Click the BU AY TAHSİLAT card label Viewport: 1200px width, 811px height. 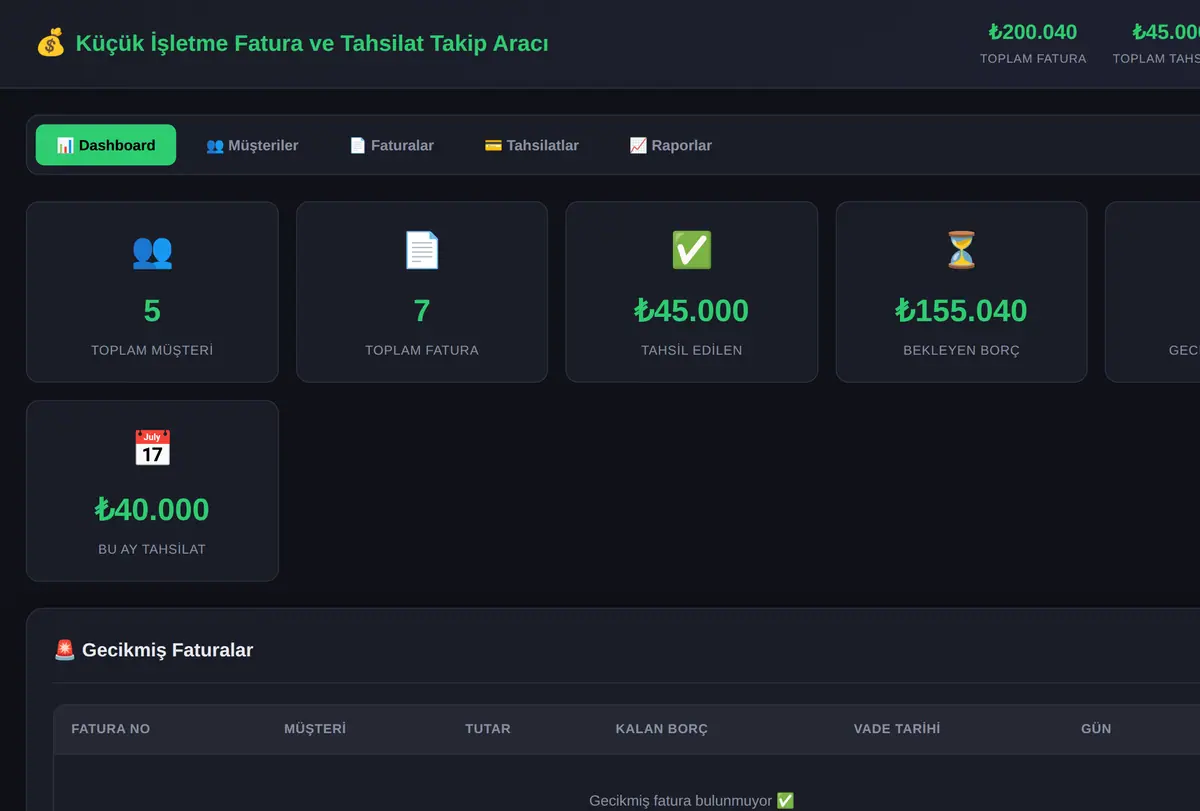(152, 550)
